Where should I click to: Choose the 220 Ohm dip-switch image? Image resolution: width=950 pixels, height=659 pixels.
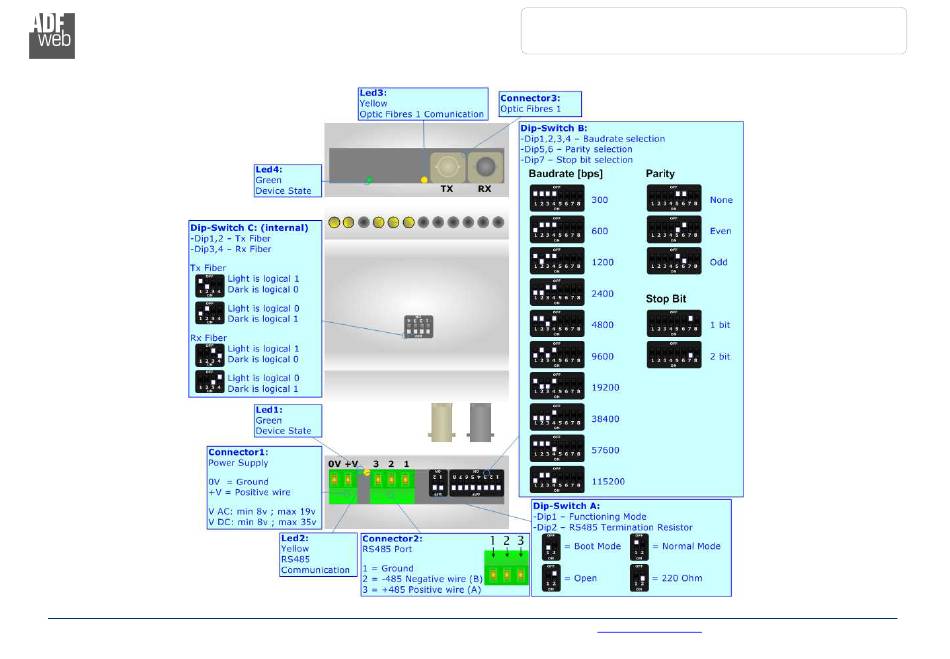pyautogui.click(x=639, y=578)
